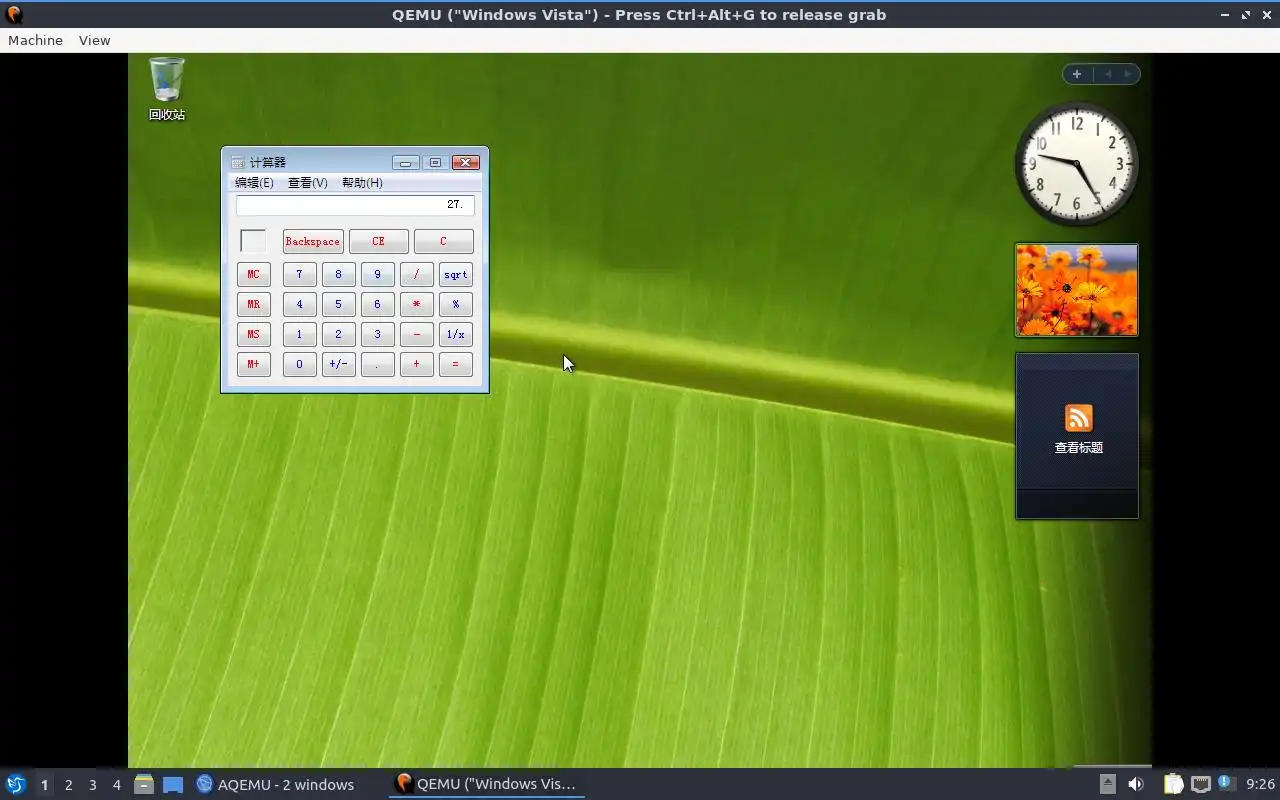
Task: Click the sqrt key
Action: [455, 274]
